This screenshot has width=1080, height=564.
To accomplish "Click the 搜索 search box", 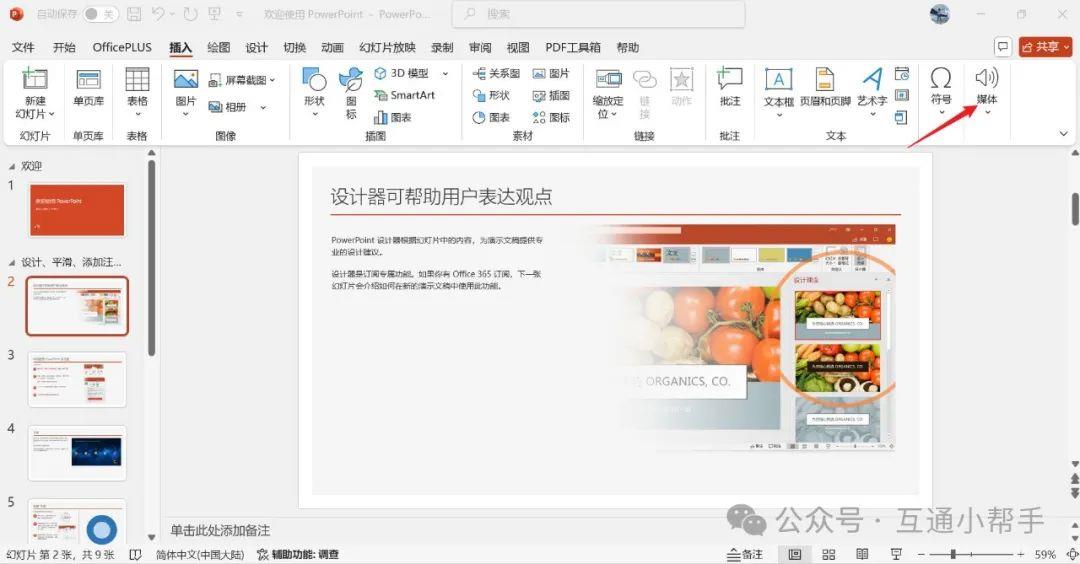I will click(x=598, y=14).
